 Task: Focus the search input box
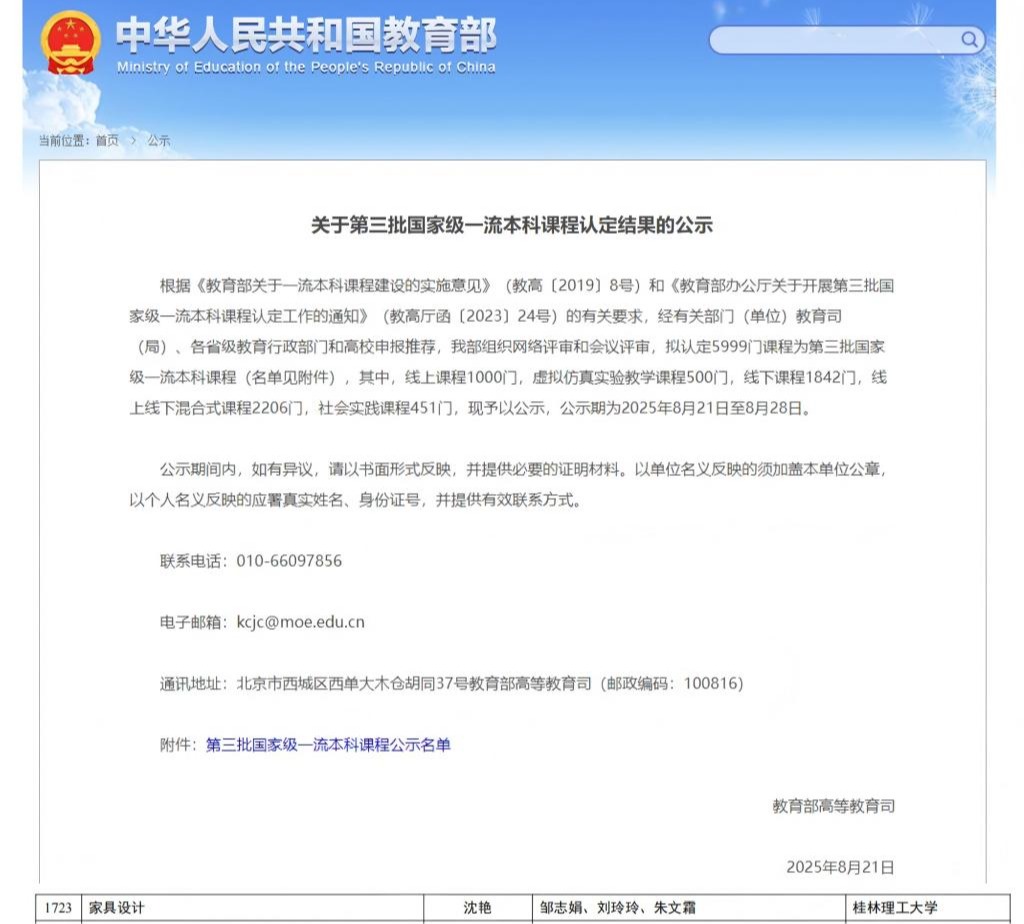835,40
